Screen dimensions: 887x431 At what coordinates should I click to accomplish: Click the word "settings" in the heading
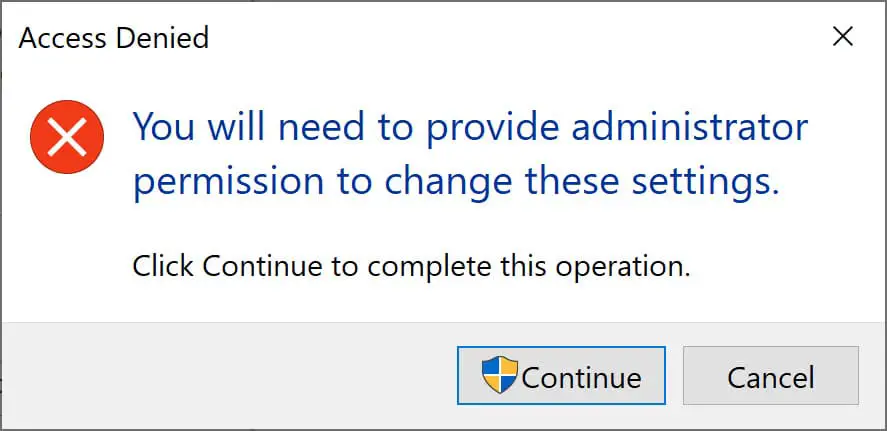pyautogui.click(x=707, y=182)
